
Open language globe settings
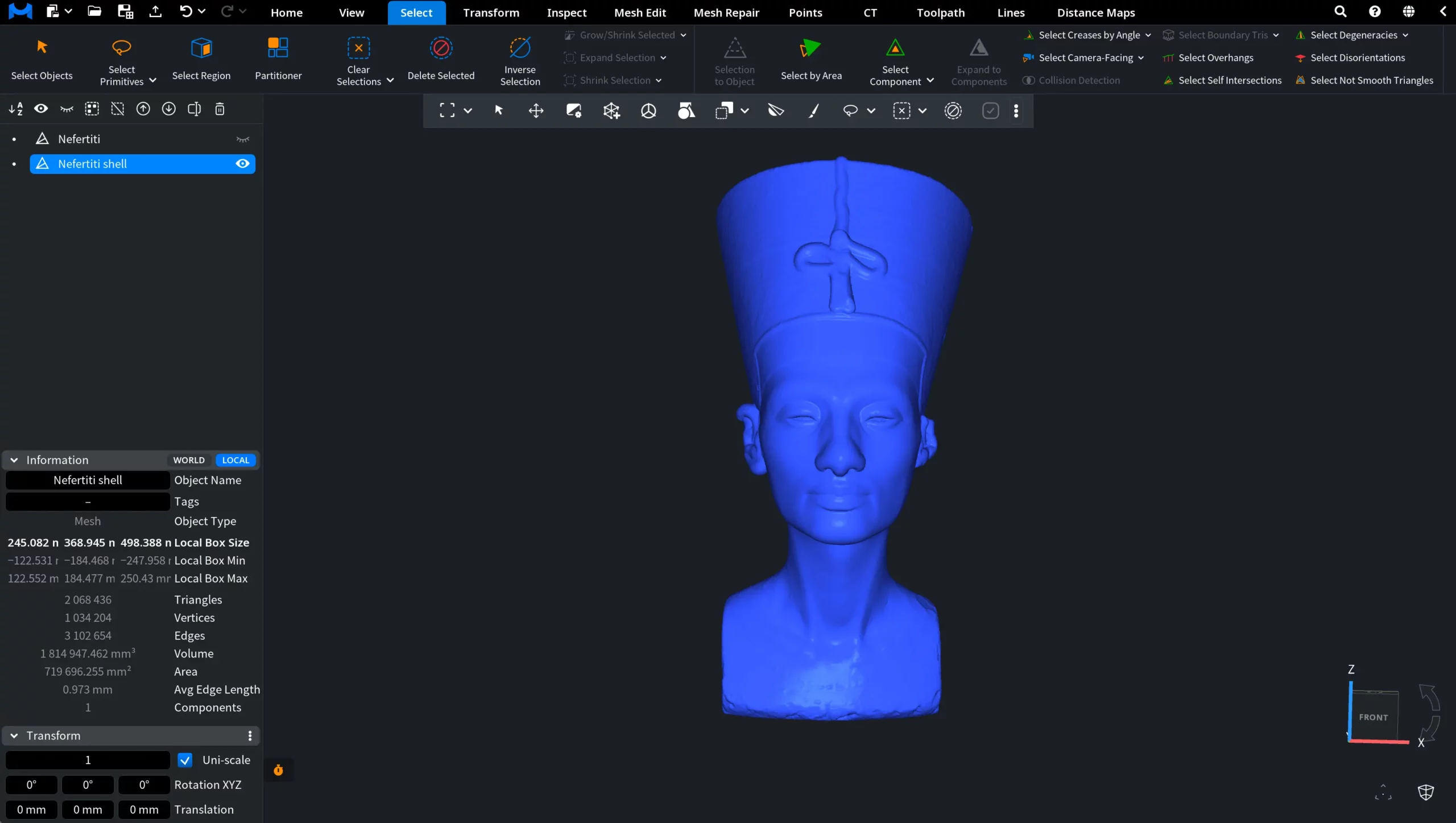(1409, 11)
